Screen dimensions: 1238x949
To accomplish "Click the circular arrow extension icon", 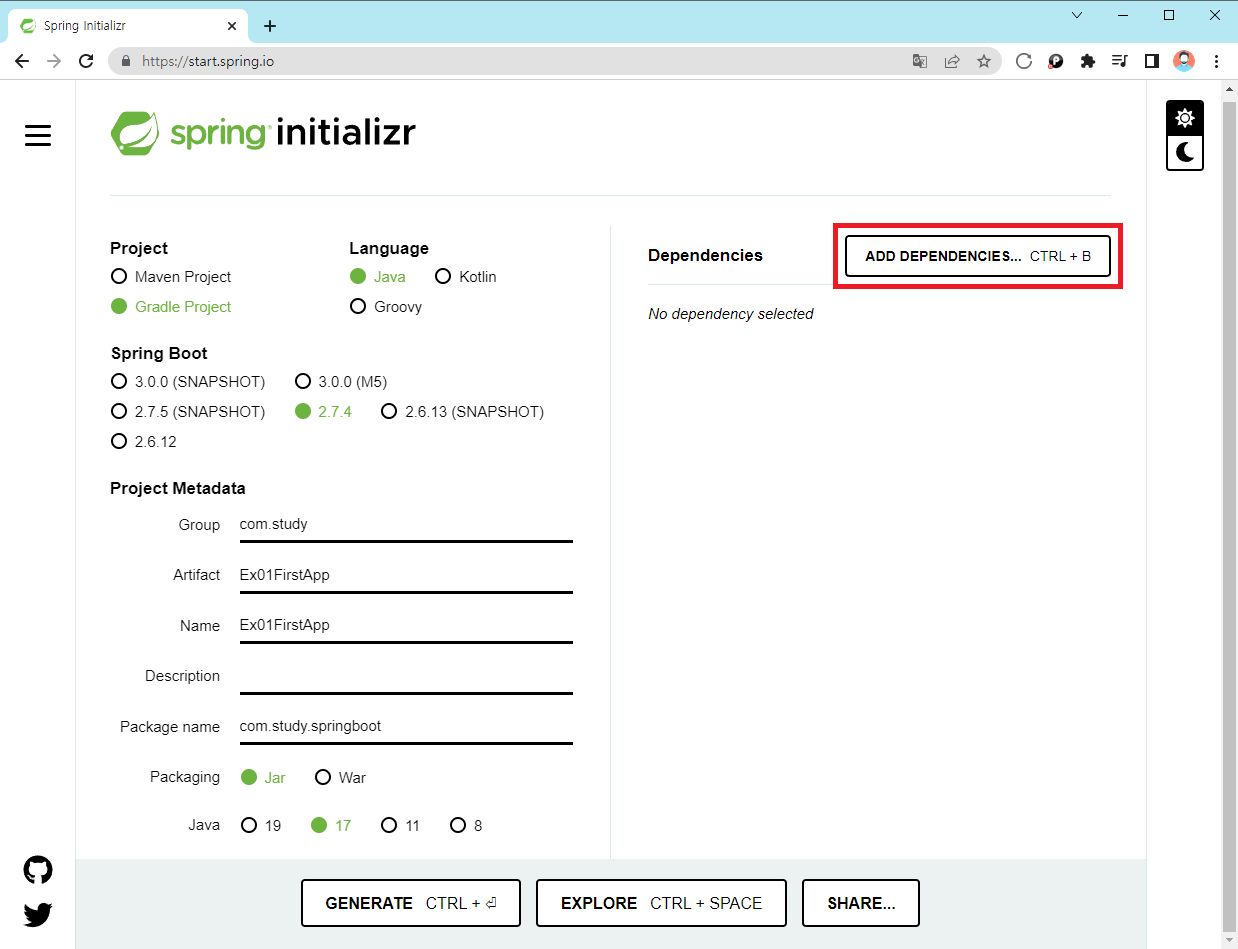I will click(1023, 61).
